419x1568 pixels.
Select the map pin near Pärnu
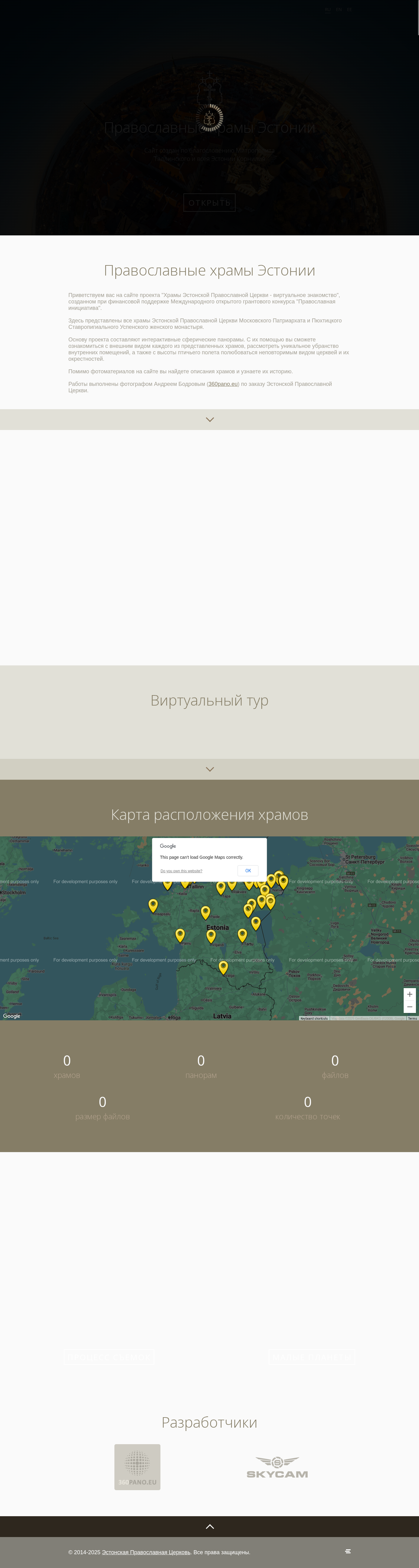click(180, 935)
